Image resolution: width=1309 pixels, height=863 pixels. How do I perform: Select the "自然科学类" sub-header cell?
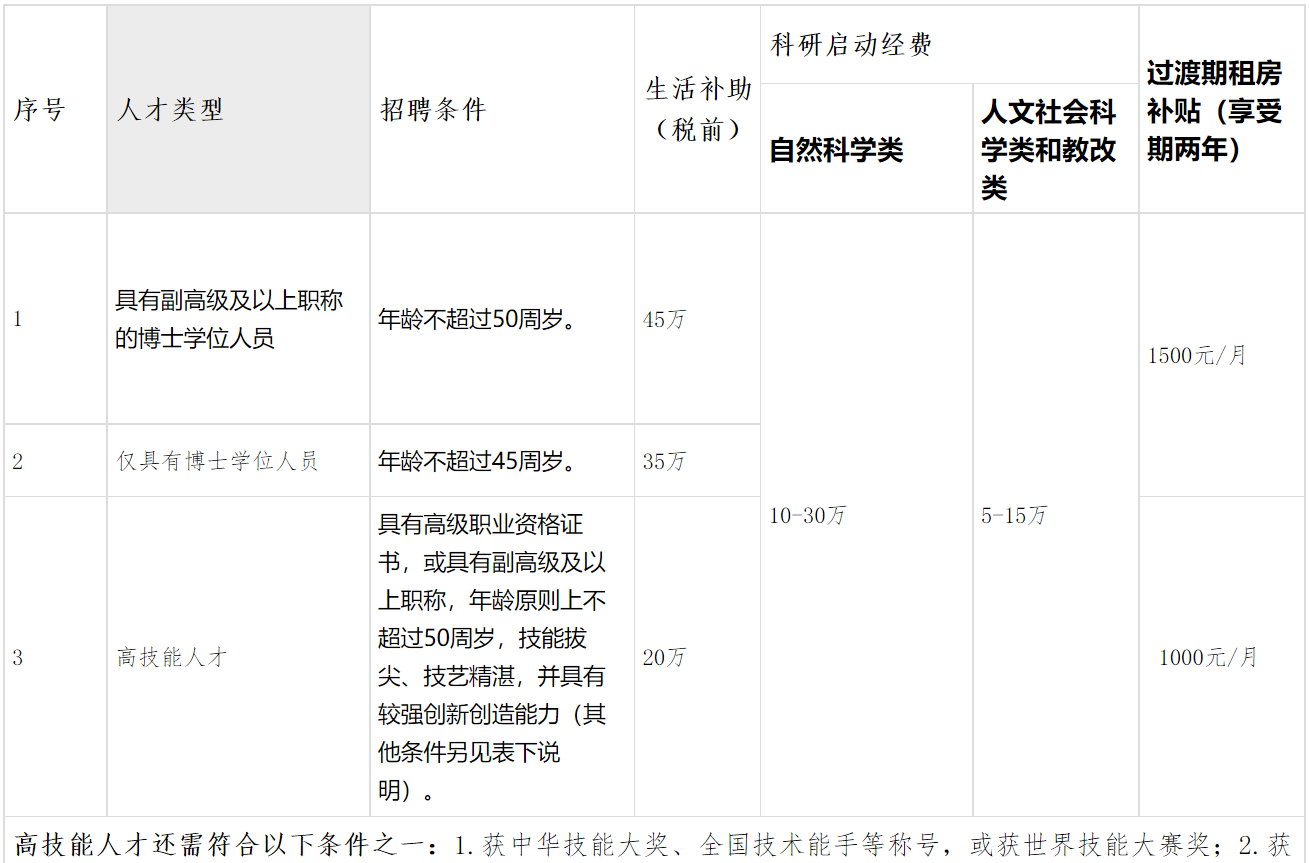click(x=836, y=150)
